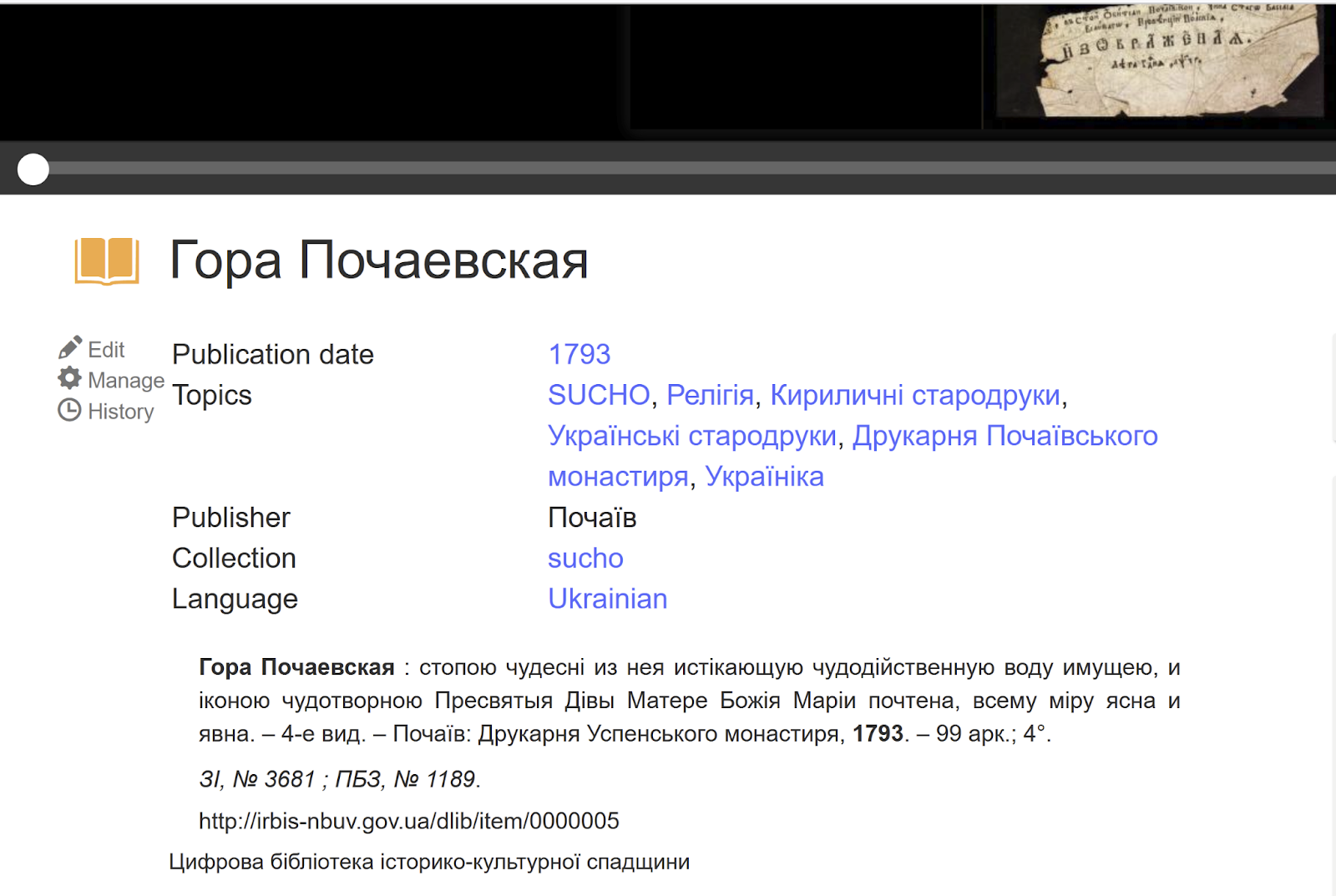Screen dimensions: 1336x896
Task: Open the manuscript page thumbnail
Action: [x=1159, y=62]
